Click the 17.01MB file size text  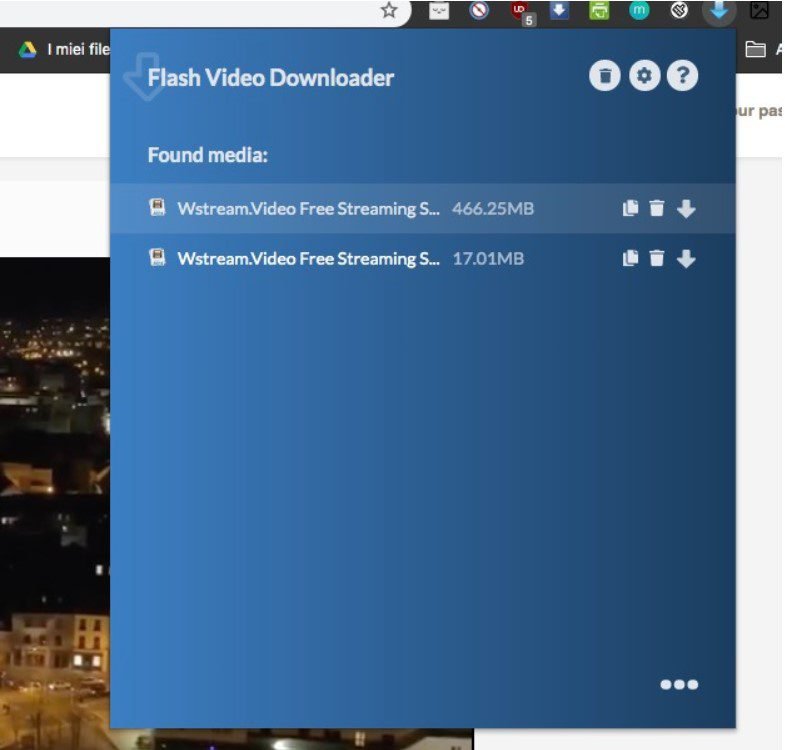pyautogui.click(x=488, y=258)
